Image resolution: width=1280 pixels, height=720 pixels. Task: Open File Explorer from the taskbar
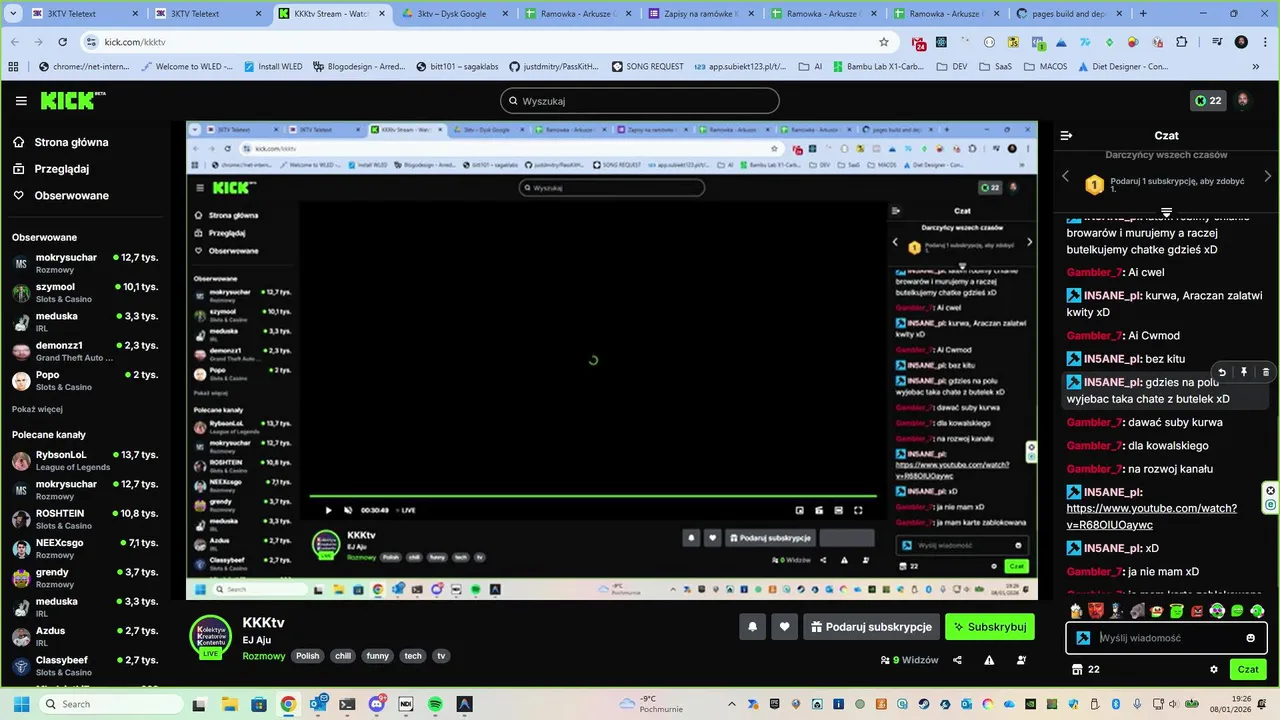point(229,704)
